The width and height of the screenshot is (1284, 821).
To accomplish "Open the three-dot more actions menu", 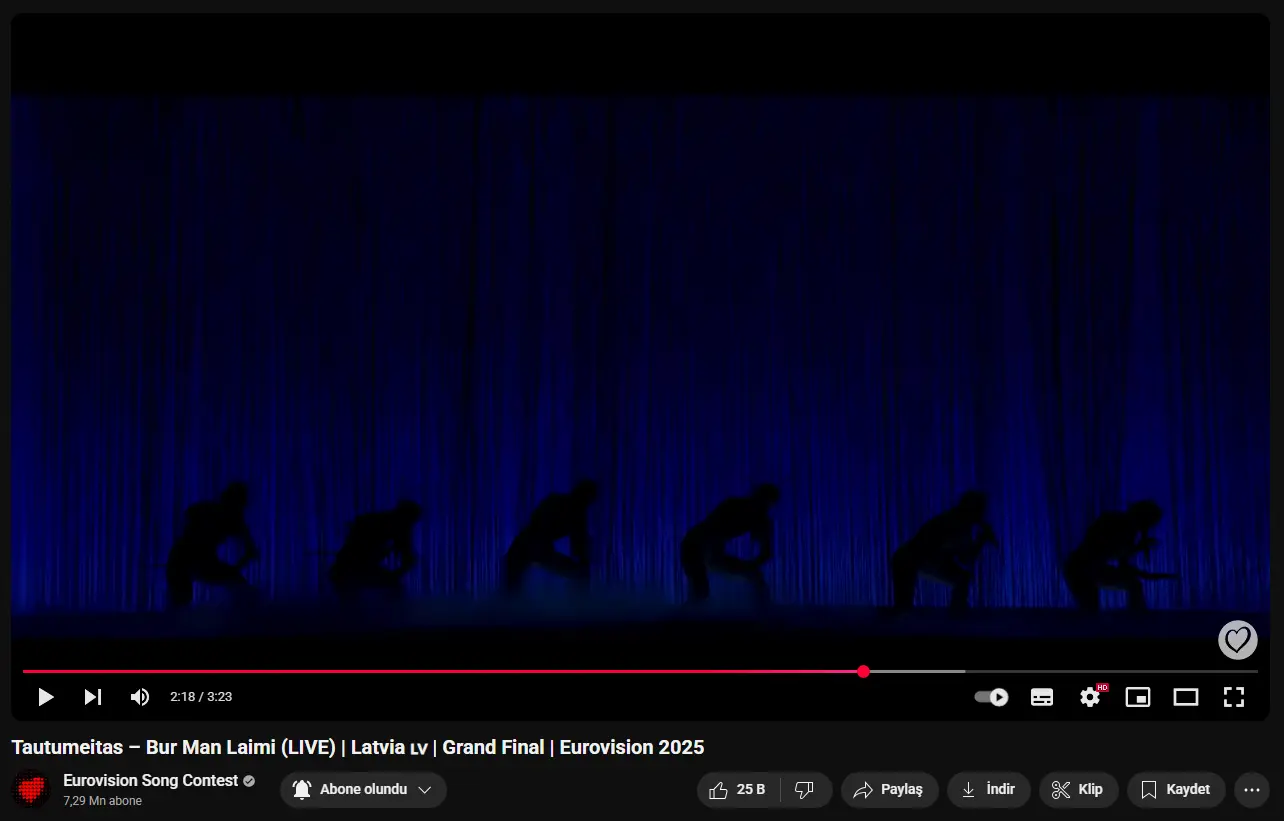I will tap(1252, 790).
